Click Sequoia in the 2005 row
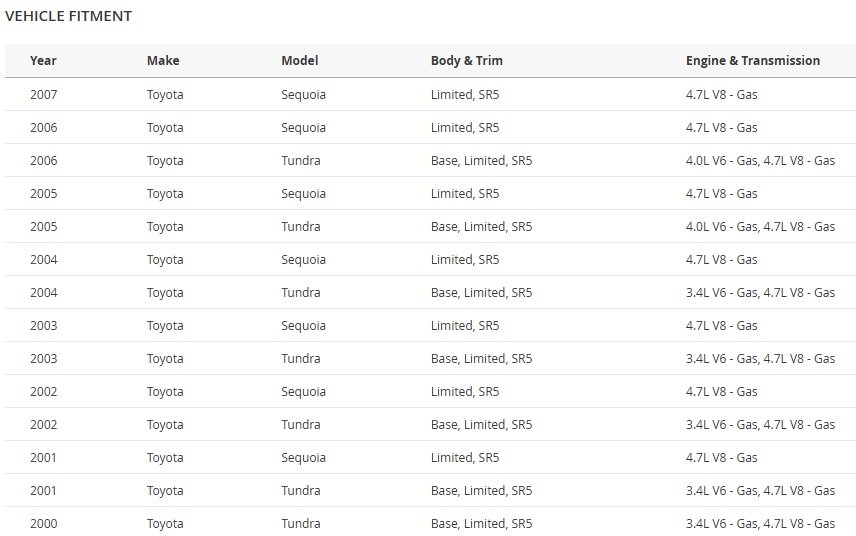This screenshot has width=856, height=536. point(304,194)
